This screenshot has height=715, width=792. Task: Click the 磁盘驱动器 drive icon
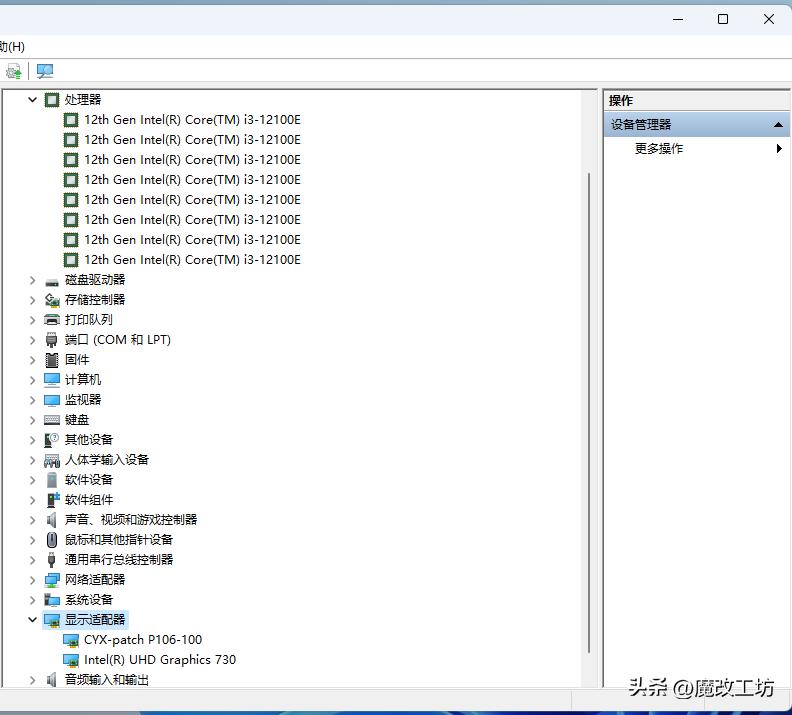[x=52, y=281]
